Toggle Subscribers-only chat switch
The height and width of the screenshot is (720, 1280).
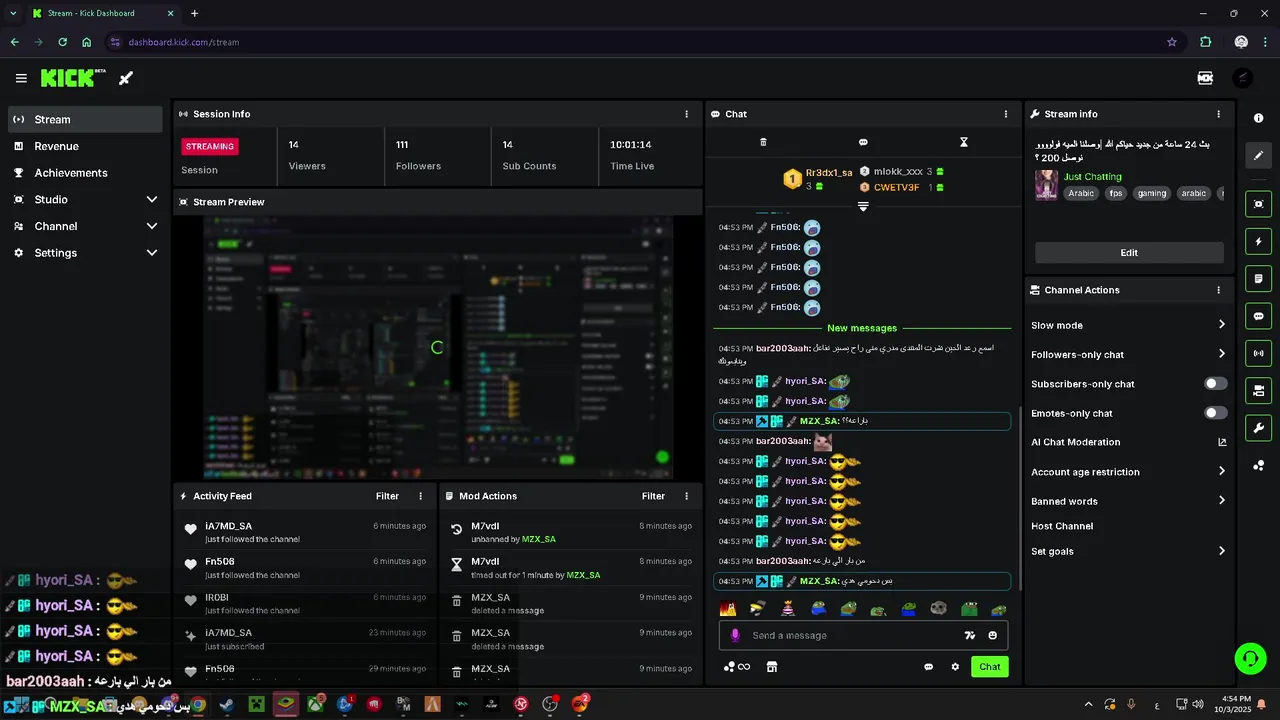click(1216, 384)
